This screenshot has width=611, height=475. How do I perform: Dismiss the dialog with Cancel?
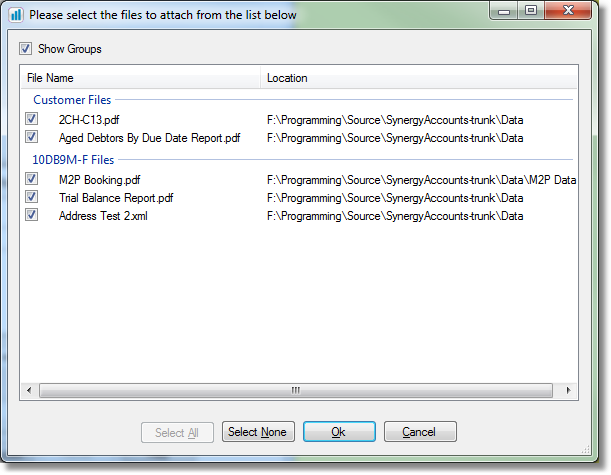pos(419,432)
